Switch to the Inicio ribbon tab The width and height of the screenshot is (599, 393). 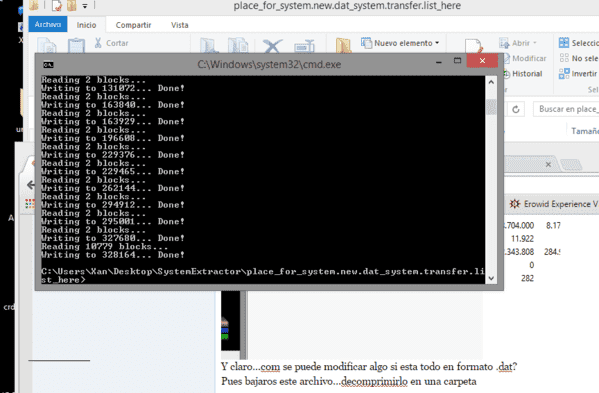click(x=86, y=25)
